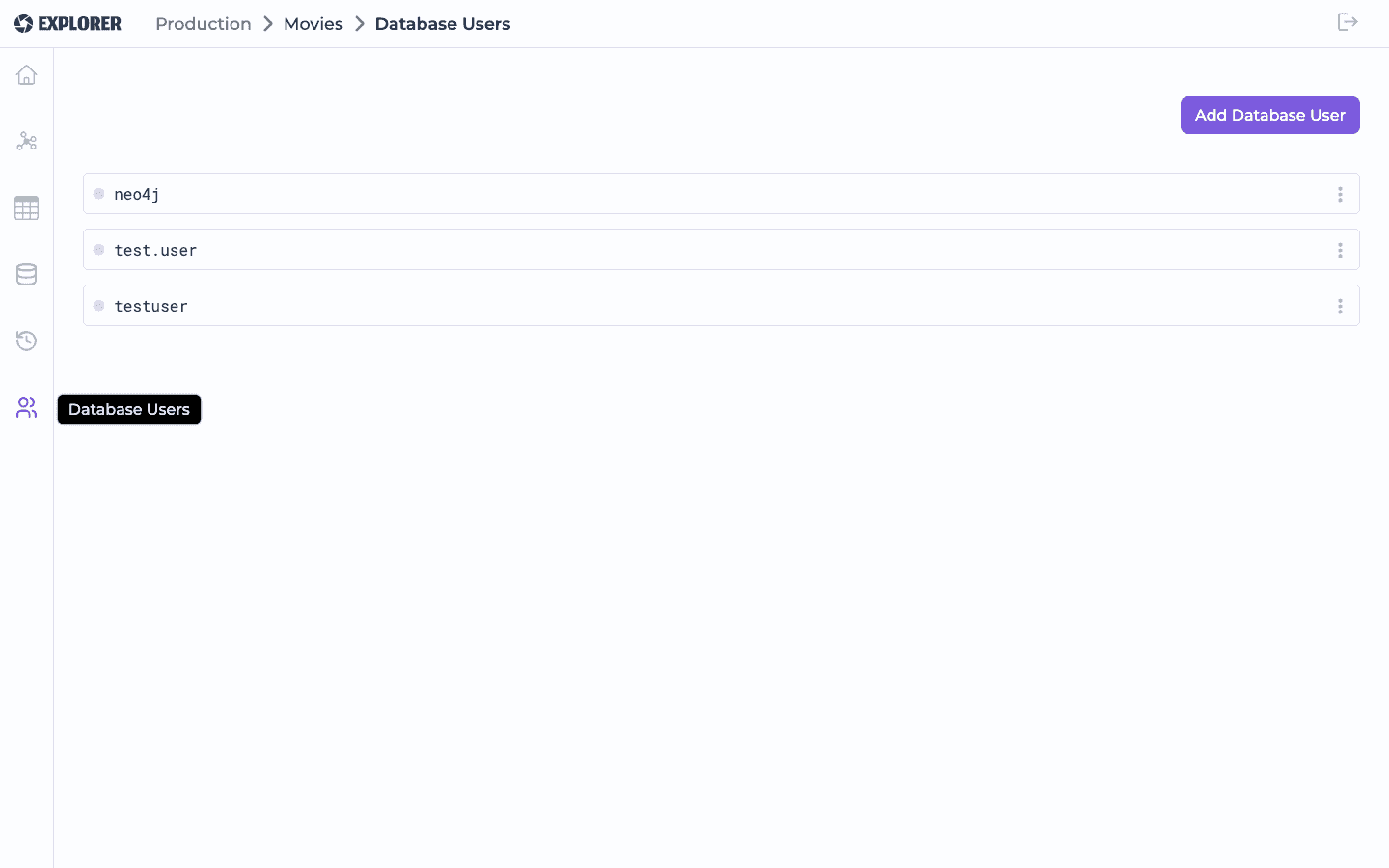
Task: Click the status dot beside test.user
Action: click(x=98, y=250)
